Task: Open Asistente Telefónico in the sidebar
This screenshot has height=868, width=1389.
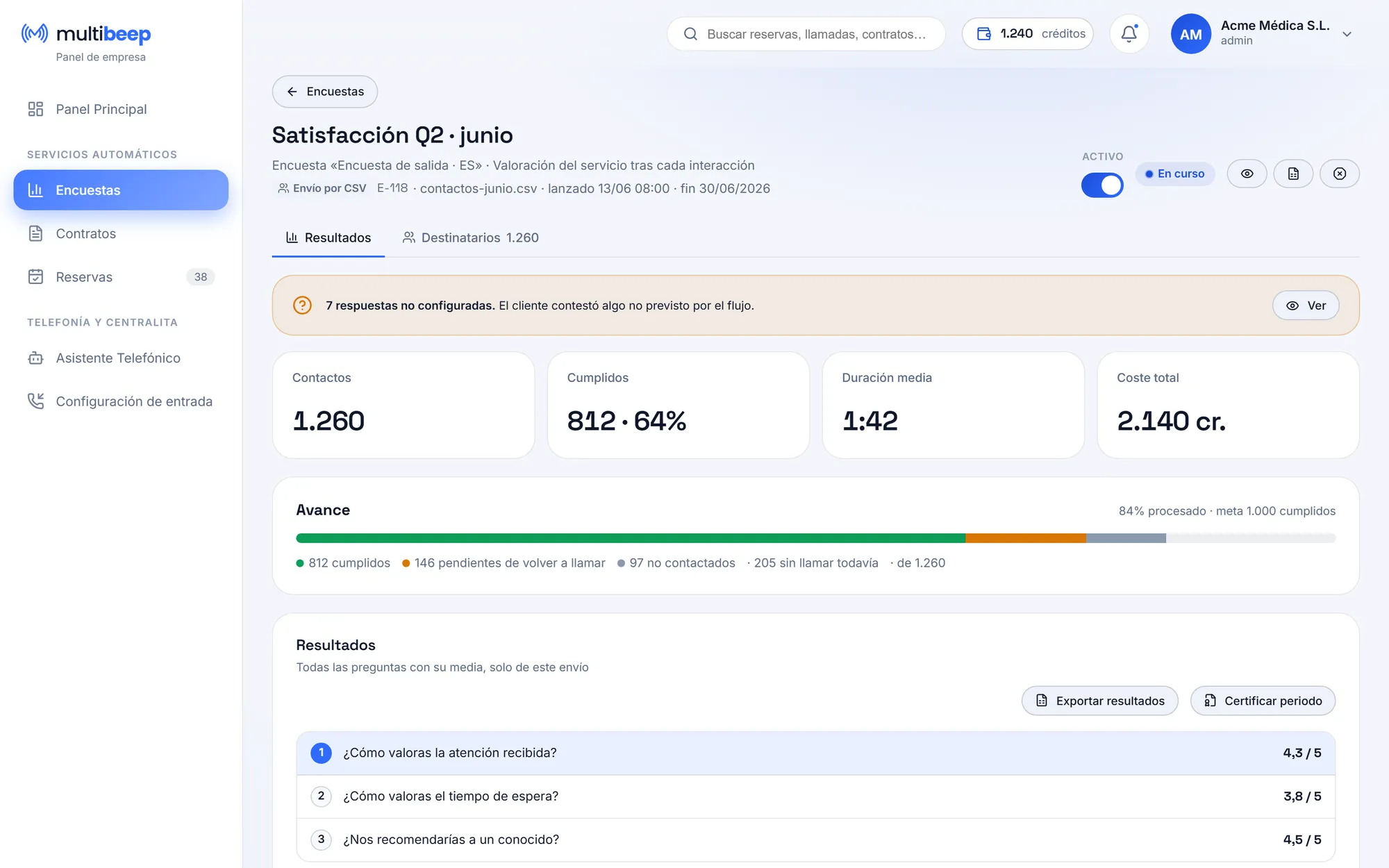Action: 121,358
